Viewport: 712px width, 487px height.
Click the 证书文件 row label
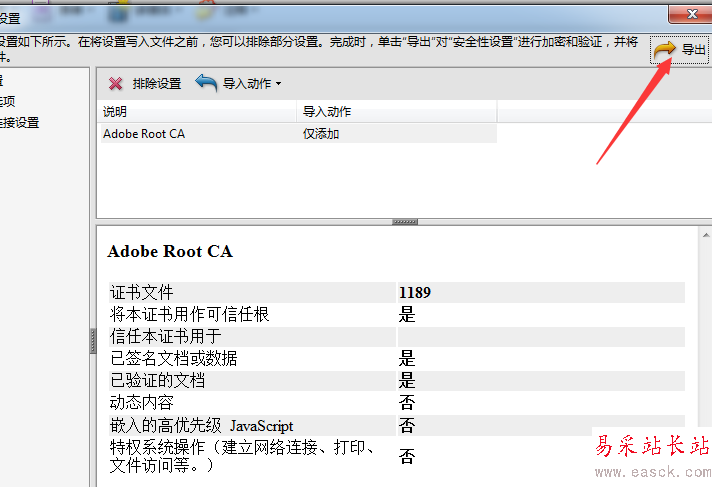point(141,293)
